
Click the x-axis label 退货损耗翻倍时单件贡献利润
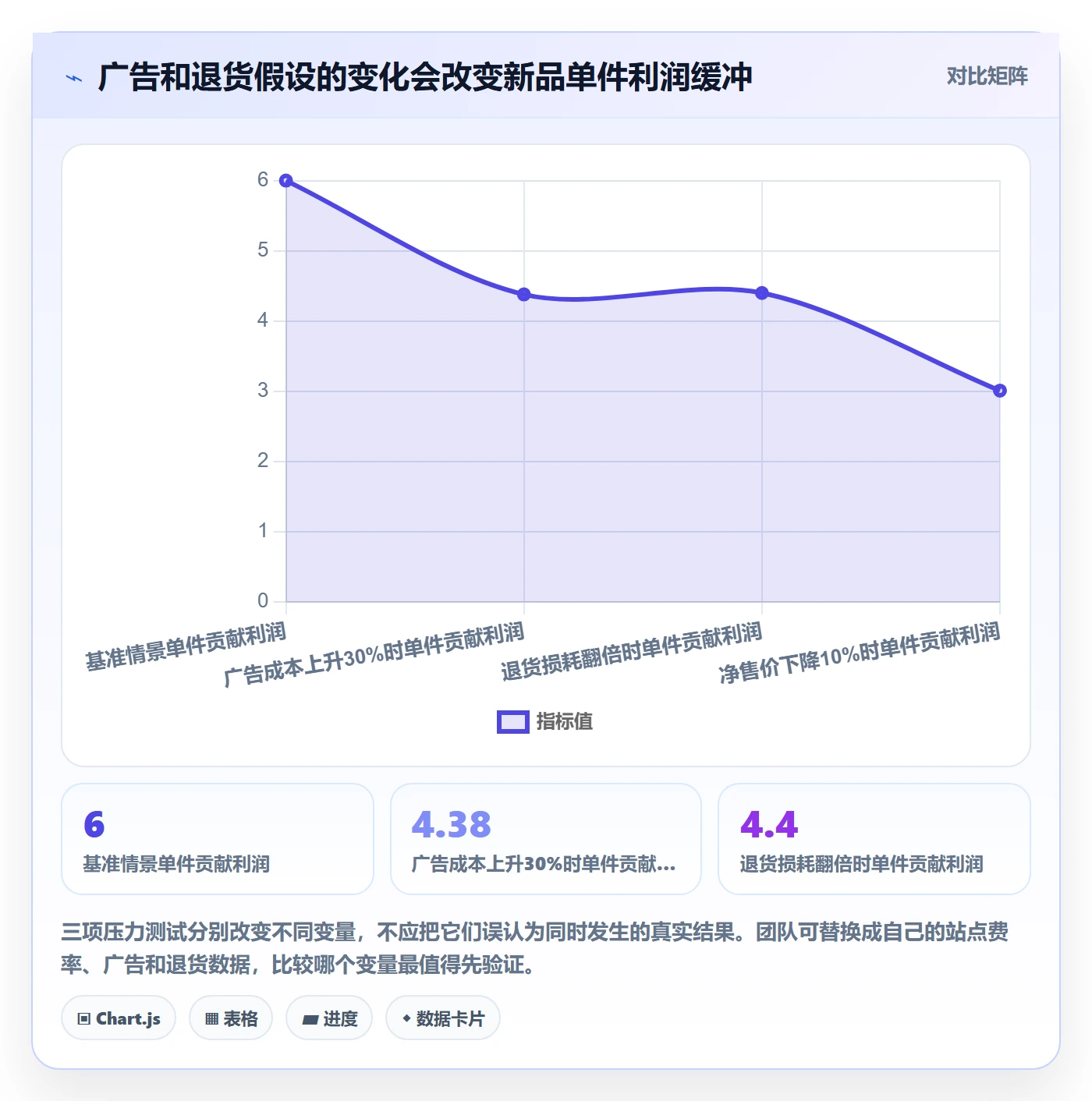click(632, 652)
